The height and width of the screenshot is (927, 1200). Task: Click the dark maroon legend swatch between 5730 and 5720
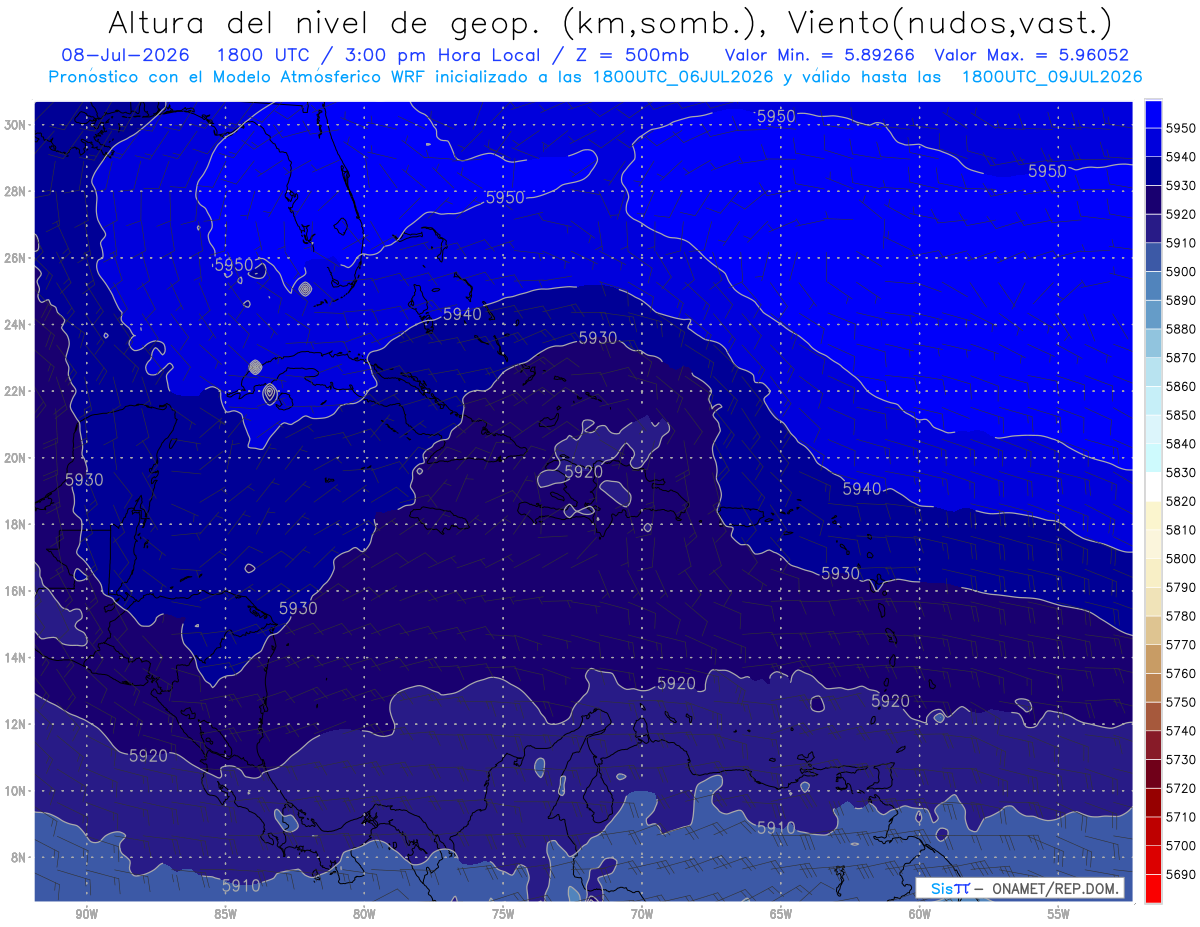[1153, 773]
